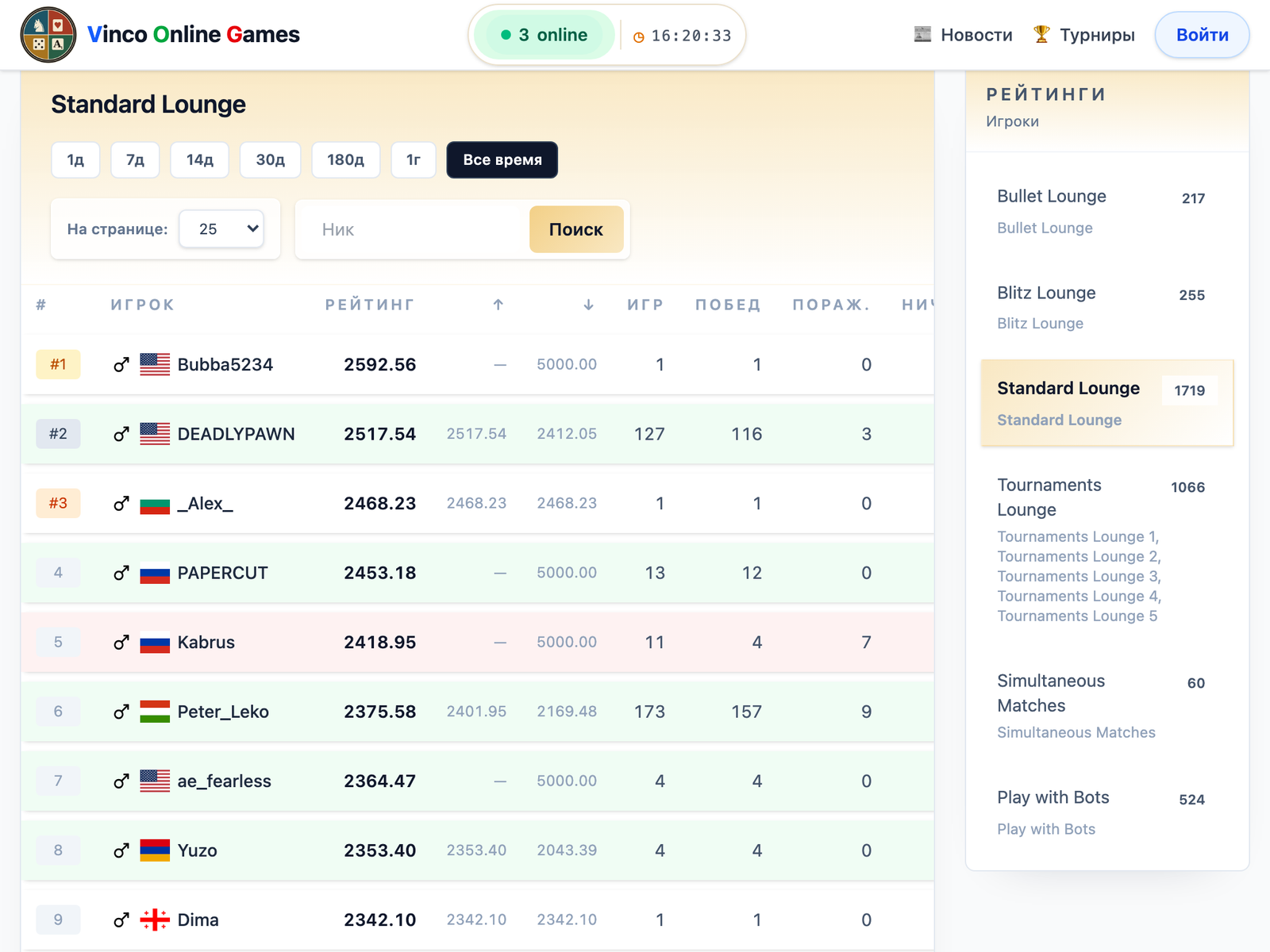Select the 7д time period filter
This screenshot has width=1270, height=952.
tap(135, 159)
